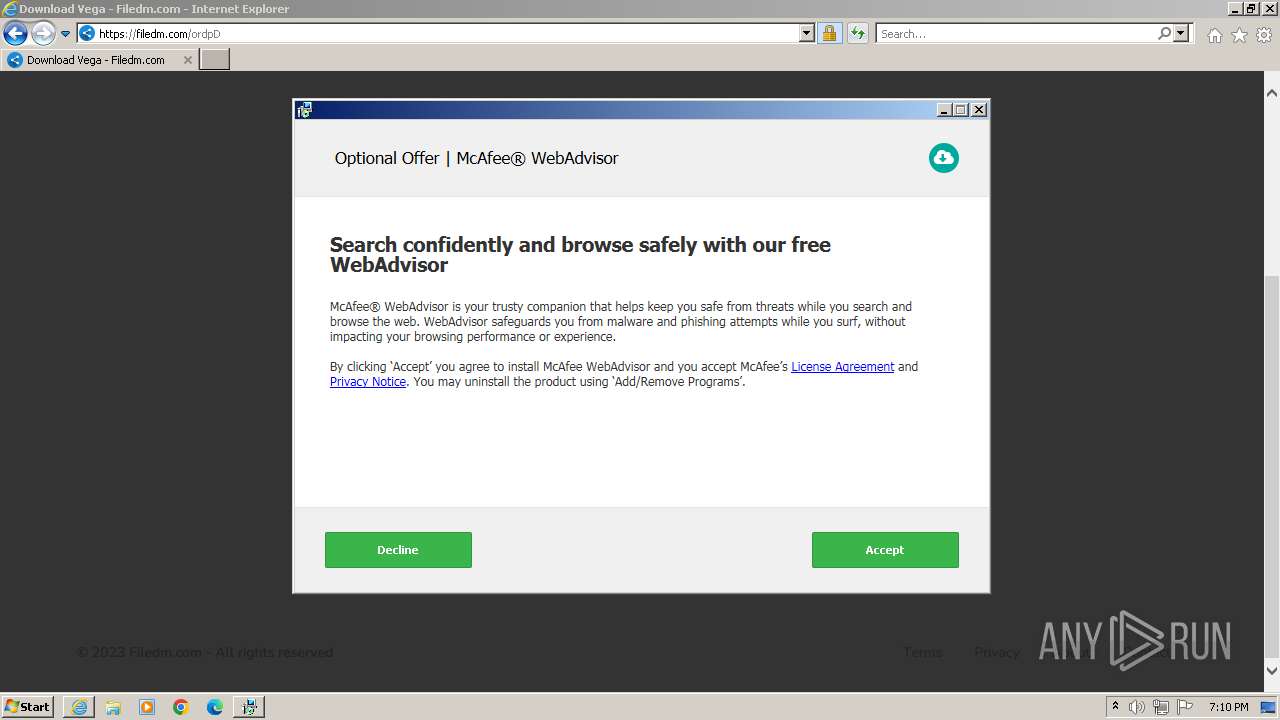Click the Action Center flag icon
Screen dimensions: 1280x720
pyautogui.click(x=1185, y=707)
